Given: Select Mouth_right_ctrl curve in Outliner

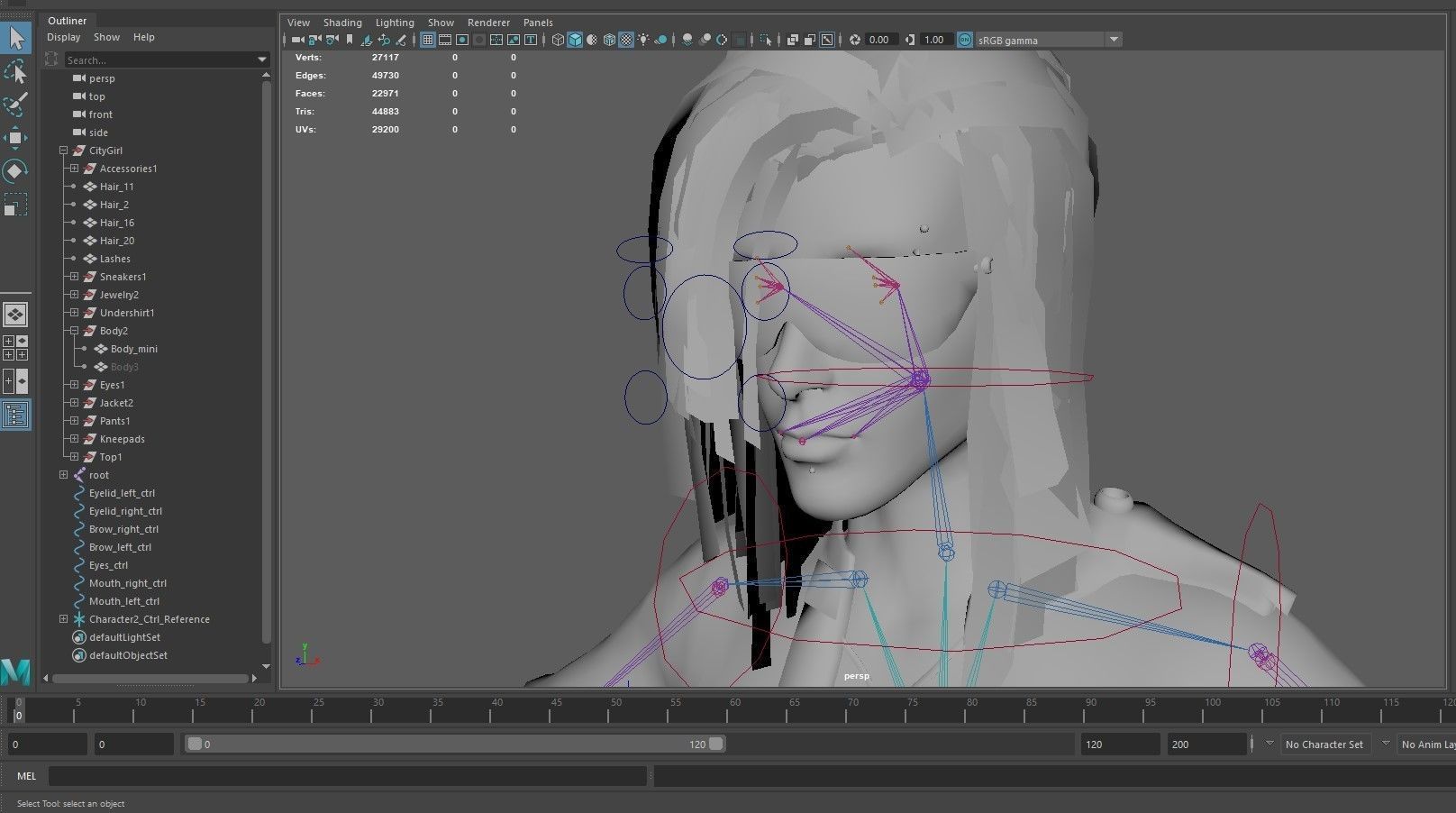Looking at the screenshot, I should click(128, 583).
